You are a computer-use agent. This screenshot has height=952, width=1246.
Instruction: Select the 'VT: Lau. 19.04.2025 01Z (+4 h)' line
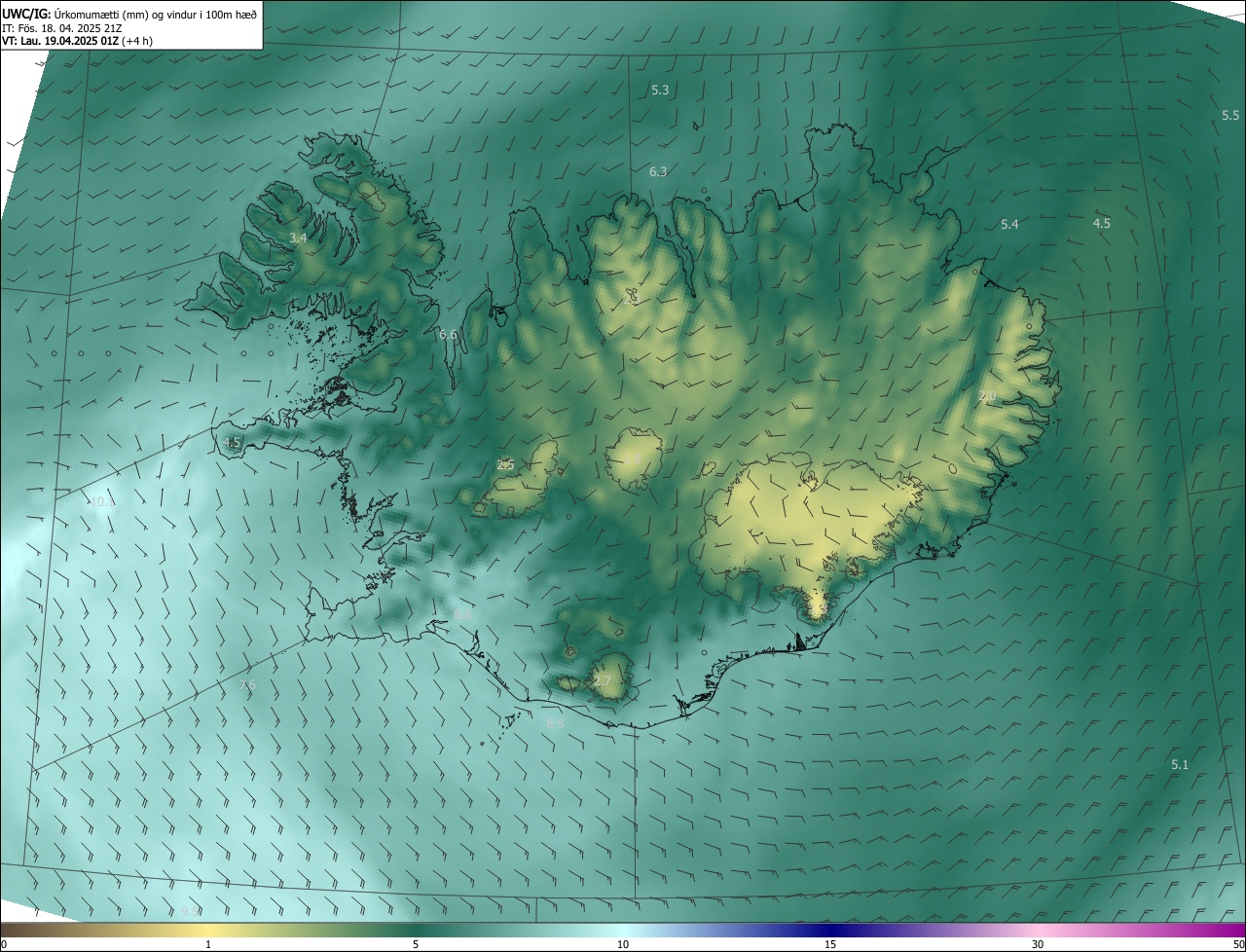78,41
